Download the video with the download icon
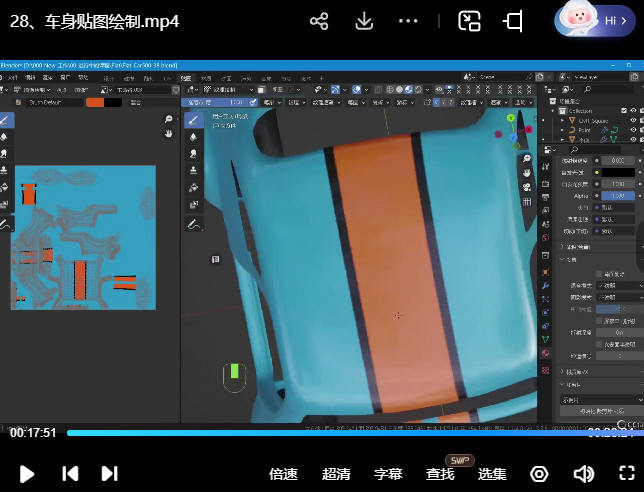The height and width of the screenshot is (492, 644). pos(364,21)
